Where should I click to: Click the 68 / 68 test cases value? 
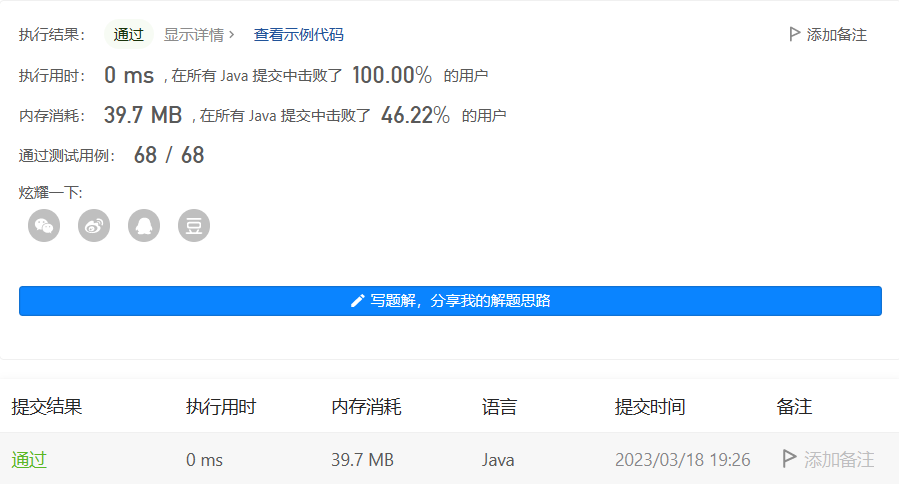tap(169, 155)
